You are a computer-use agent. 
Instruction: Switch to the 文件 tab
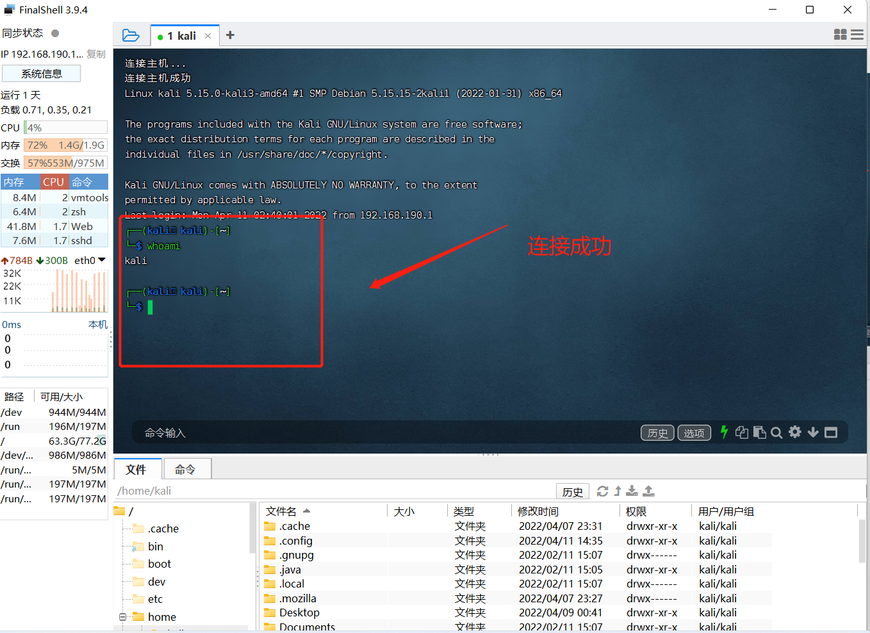[136, 469]
